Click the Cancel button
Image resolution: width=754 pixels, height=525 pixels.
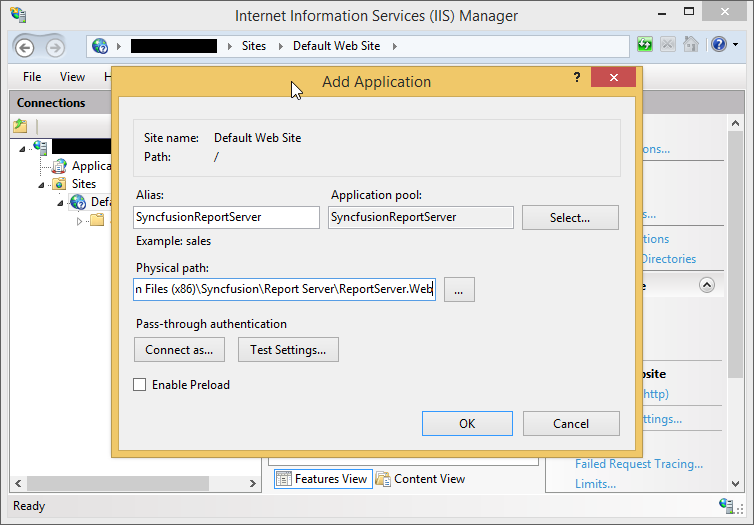point(571,424)
